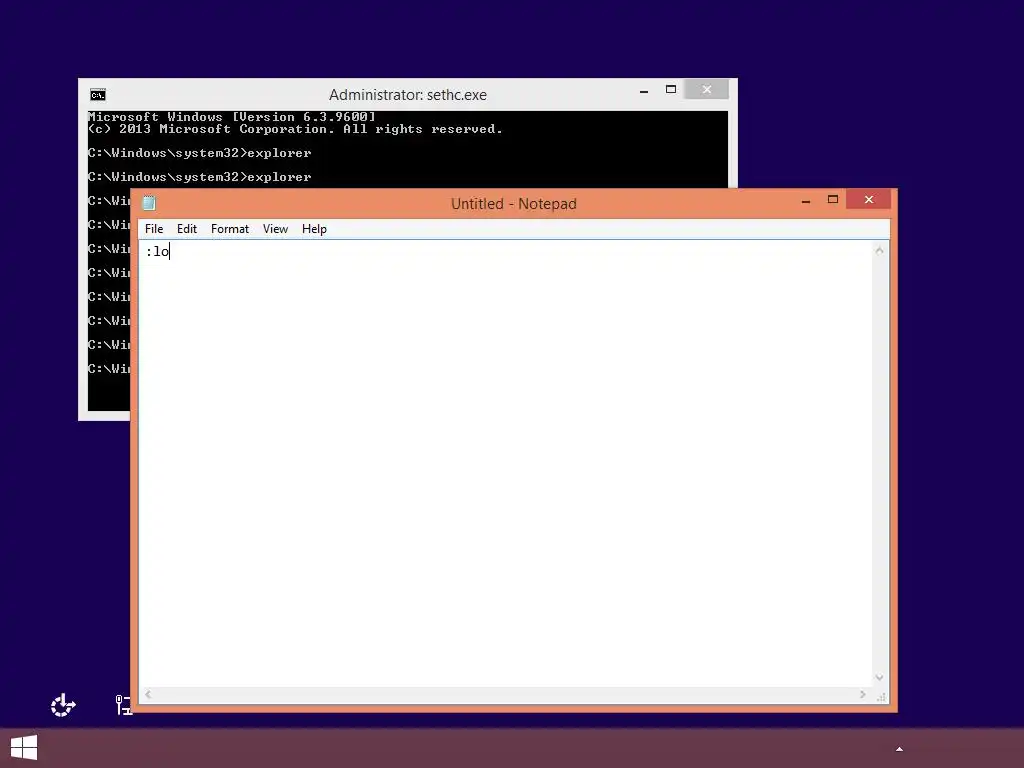Click Notepad horizontal scrollbar left arrow
The image size is (1024, 768).
click(148, 695)
